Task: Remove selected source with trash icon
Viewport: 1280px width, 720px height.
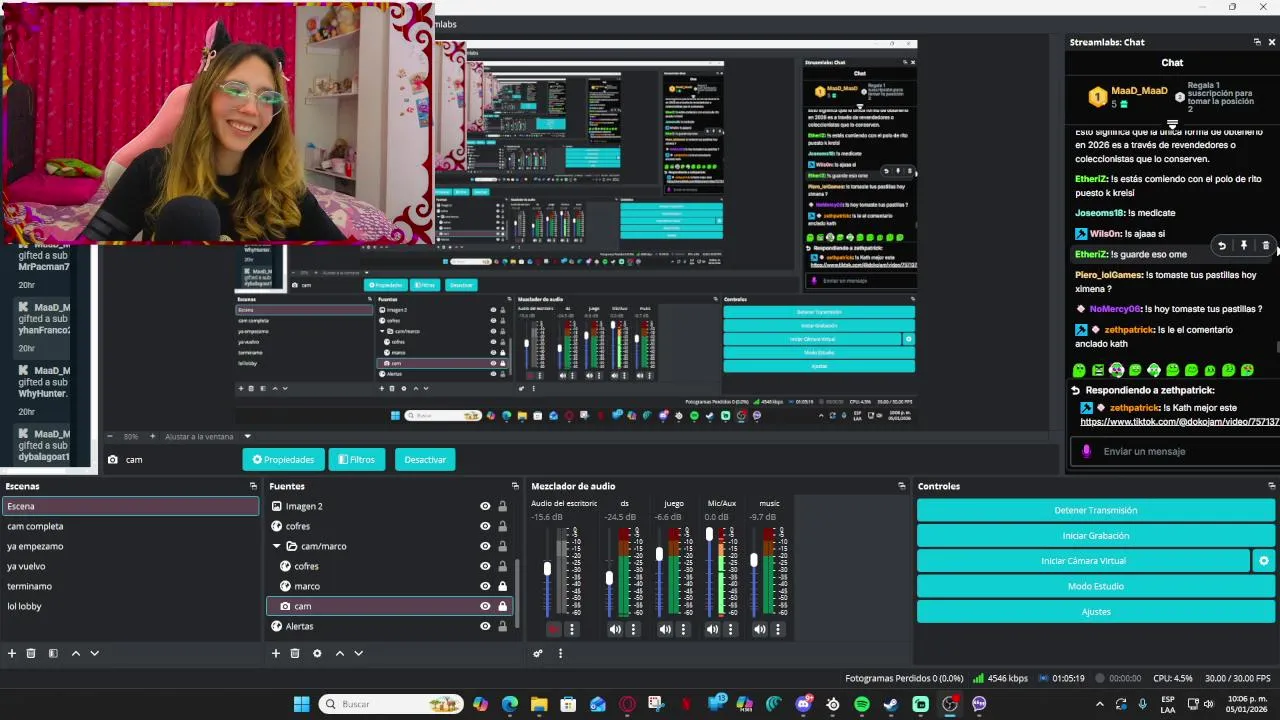Action: (x=295, y=653)
